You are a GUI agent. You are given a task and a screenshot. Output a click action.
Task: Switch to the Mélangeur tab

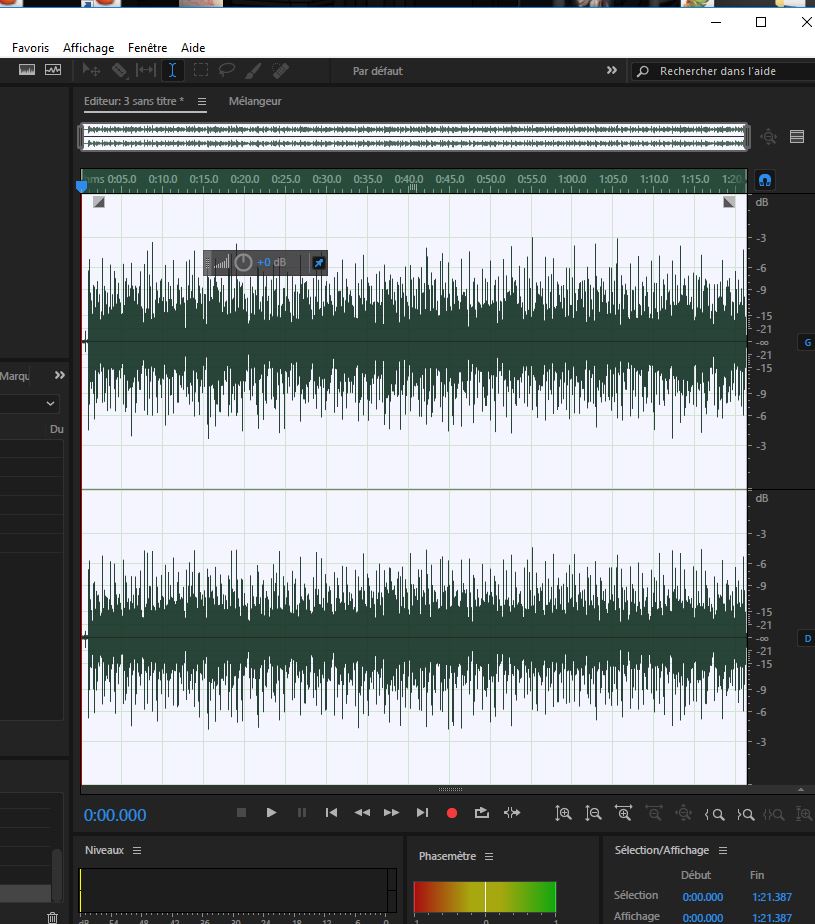pos(255,101)
